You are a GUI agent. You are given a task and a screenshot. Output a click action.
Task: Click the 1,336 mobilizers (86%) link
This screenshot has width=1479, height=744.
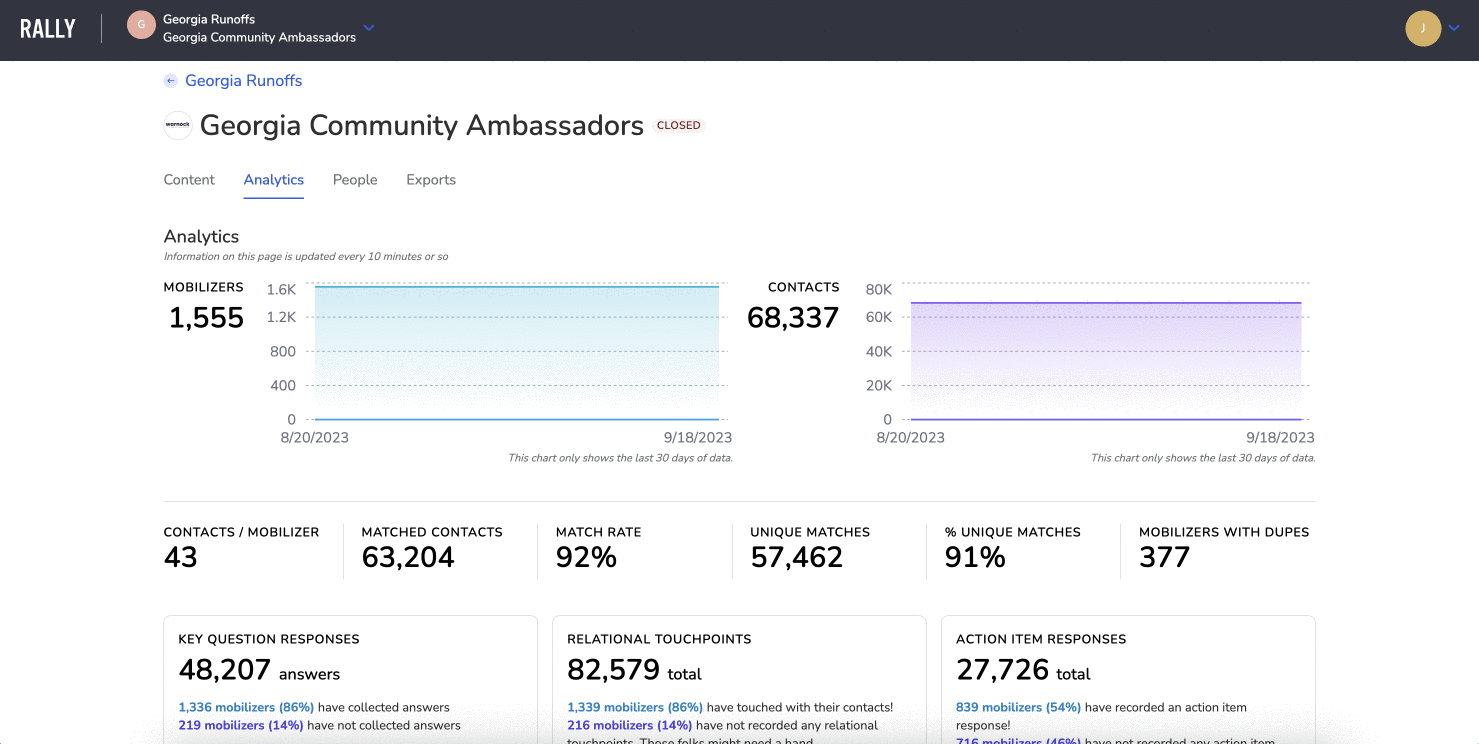(246, 707)
